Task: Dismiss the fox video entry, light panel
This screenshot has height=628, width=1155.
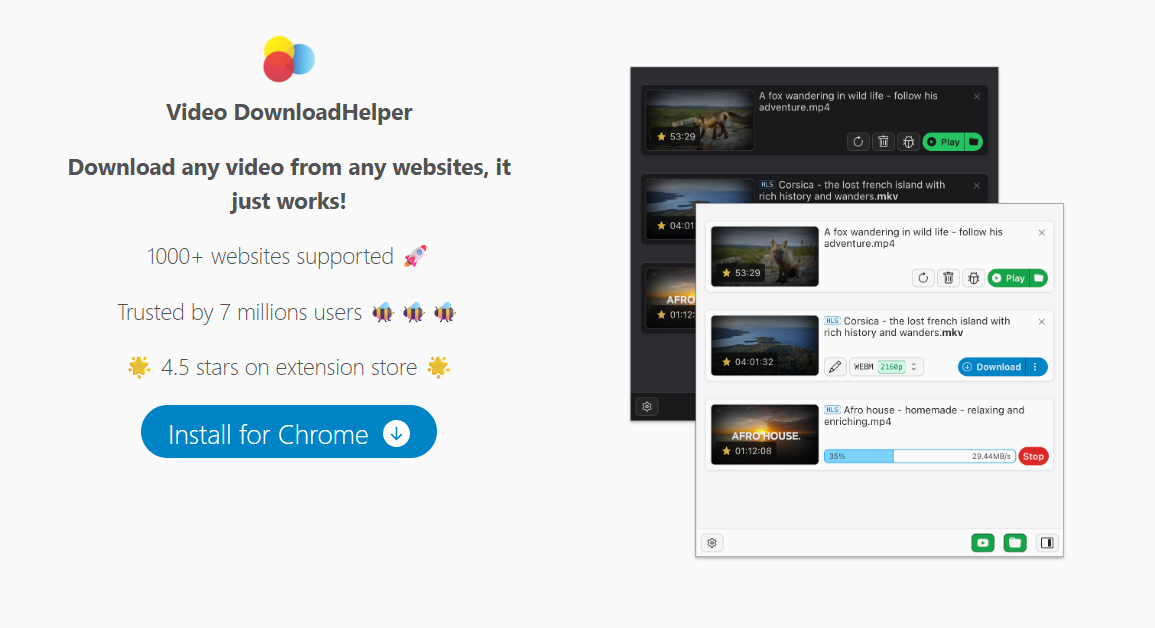Action: click(x=1042, y=233)
